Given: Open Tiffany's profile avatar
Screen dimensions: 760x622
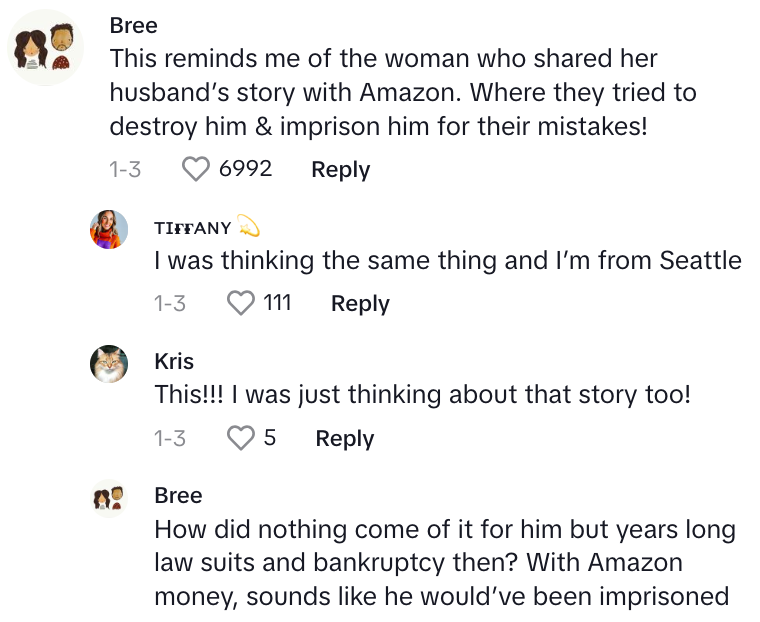Looking at the screenshot, I should pyautogui.click(x=110, y=230).
